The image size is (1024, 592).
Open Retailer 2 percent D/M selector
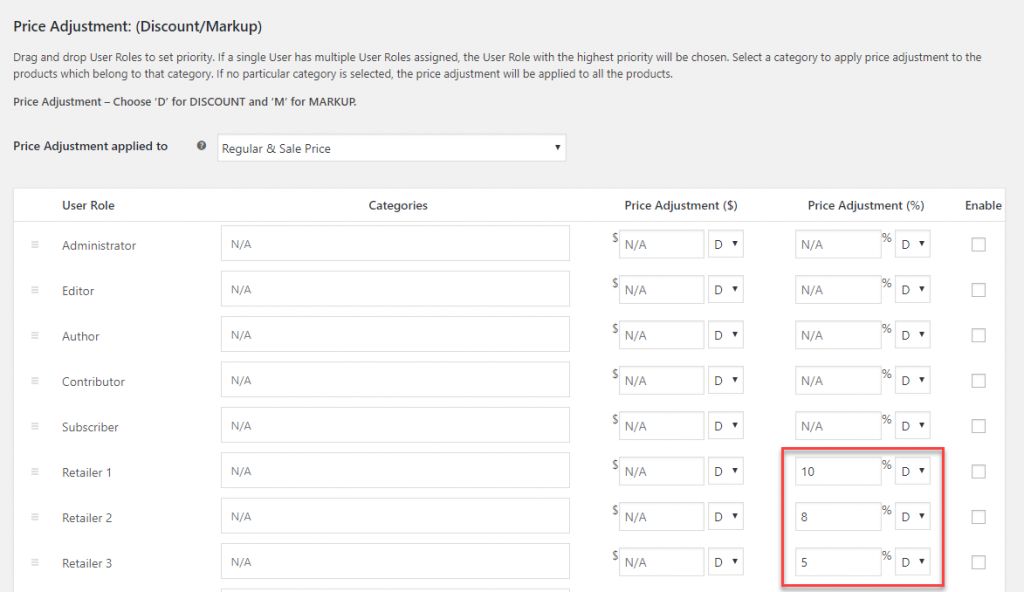click(912, 516)
